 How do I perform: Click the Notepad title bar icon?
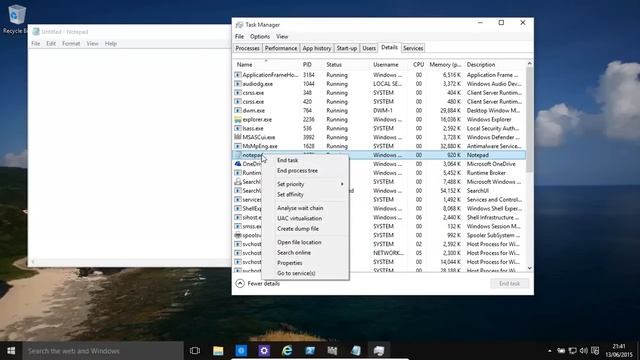tap(36, 32)
